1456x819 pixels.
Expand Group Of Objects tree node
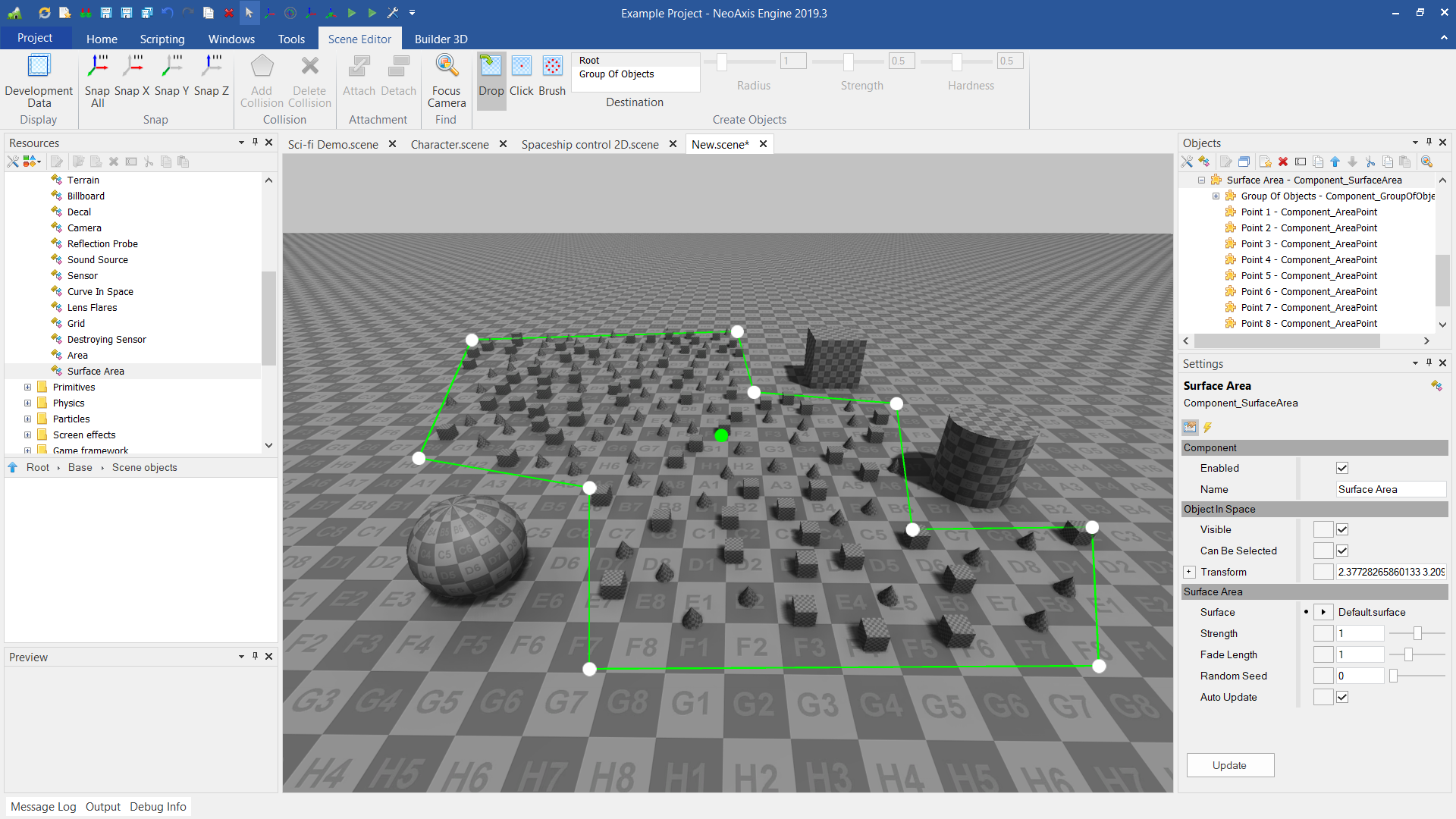pyautogui.click(x=1216, y=196)
